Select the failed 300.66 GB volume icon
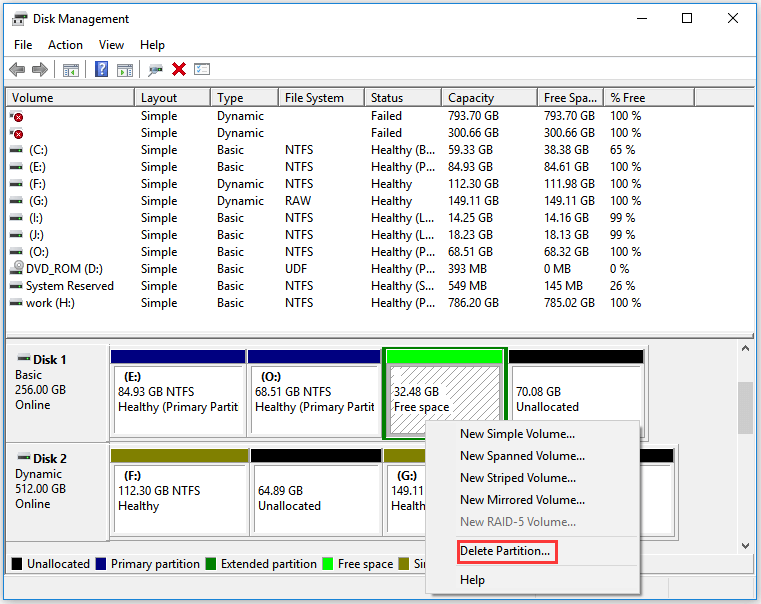Image resolution: width=761 pixels, height=604 pixels. [17, 133]
